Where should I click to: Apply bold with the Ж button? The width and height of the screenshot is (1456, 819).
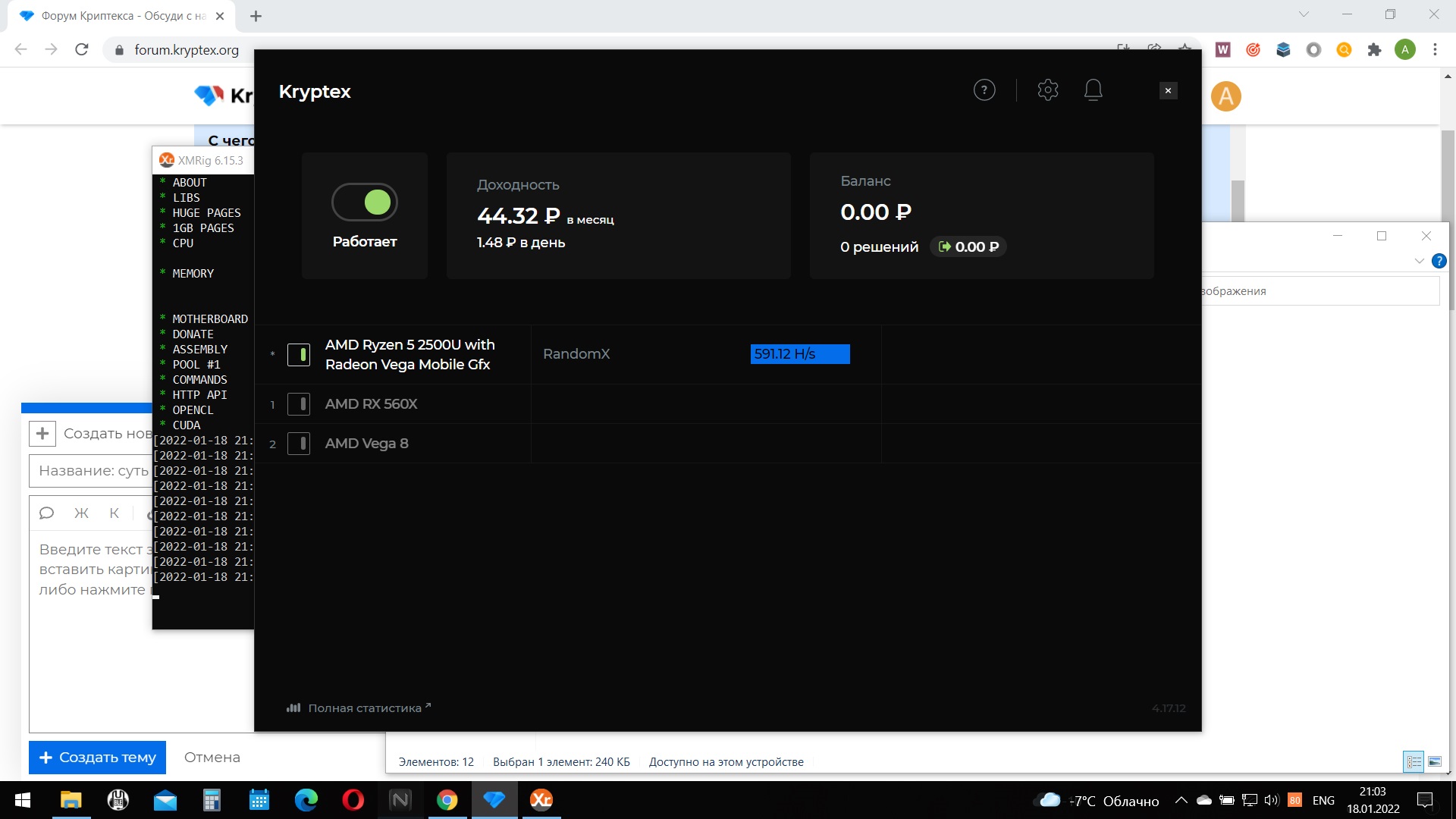(x=81, y=513)
